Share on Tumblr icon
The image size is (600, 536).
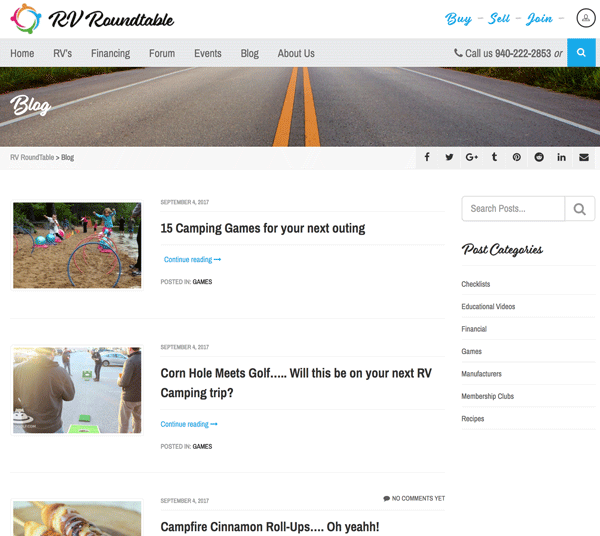coord(494,157)
